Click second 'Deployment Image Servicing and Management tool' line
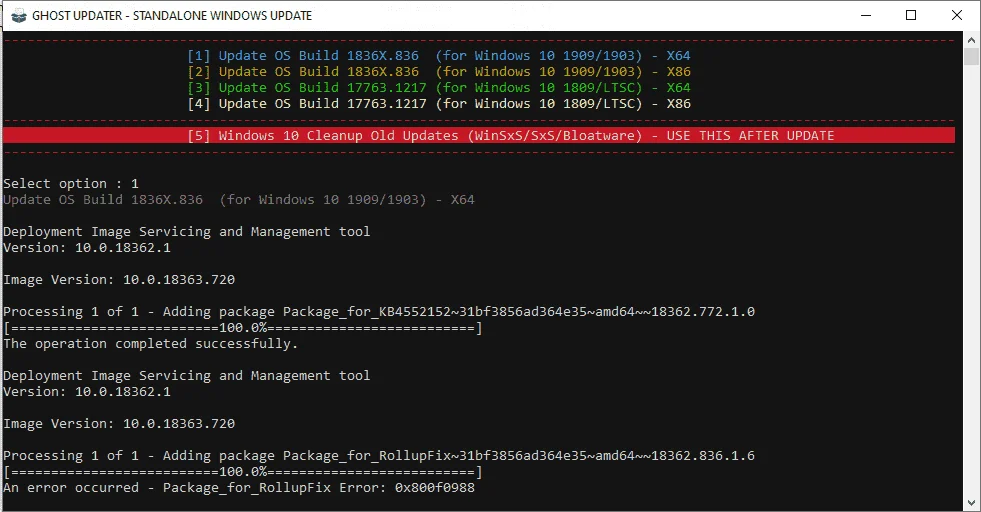981x512 pixels. coord(186,376)
